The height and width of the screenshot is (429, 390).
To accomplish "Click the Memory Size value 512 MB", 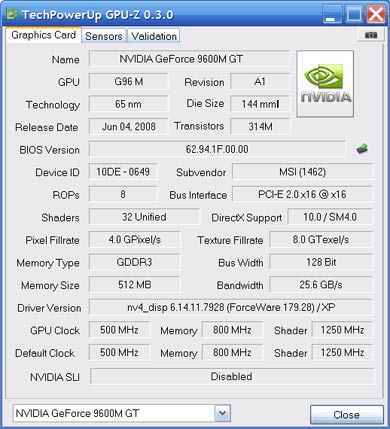I will click(x=134, y=285).
